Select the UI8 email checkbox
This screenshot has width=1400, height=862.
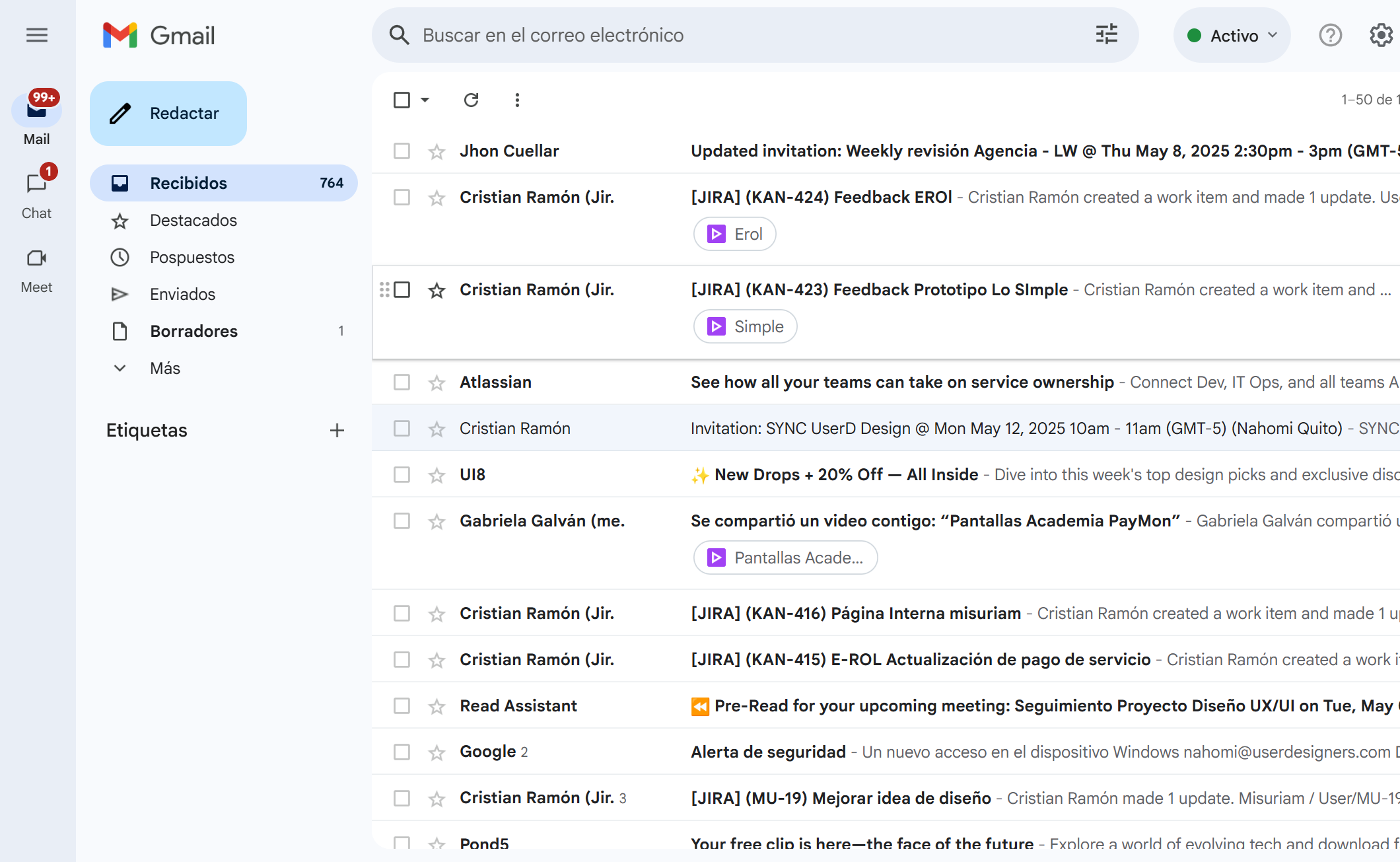click(402, 475)
